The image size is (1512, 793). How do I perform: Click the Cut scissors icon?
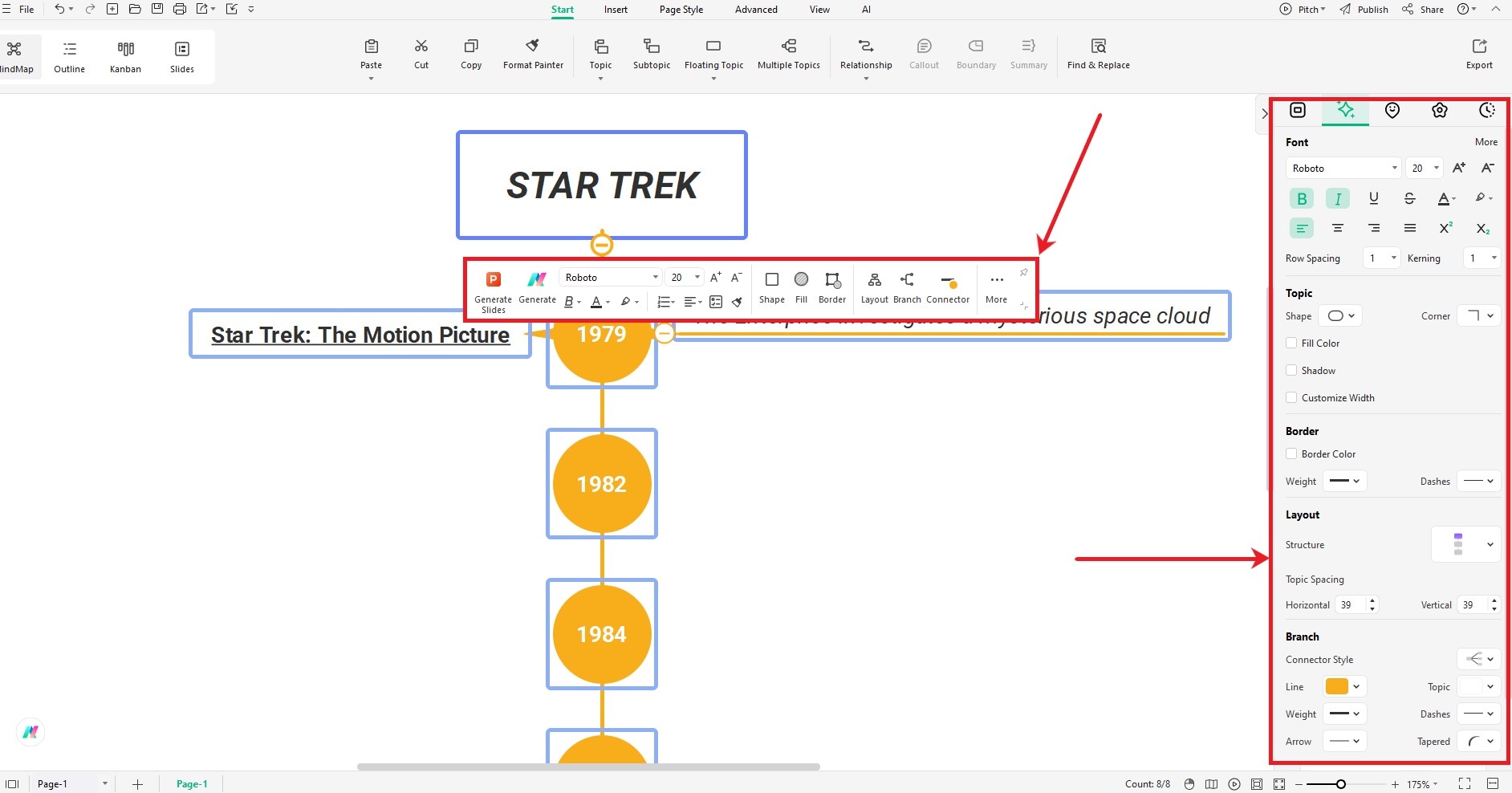click(421, 47)
